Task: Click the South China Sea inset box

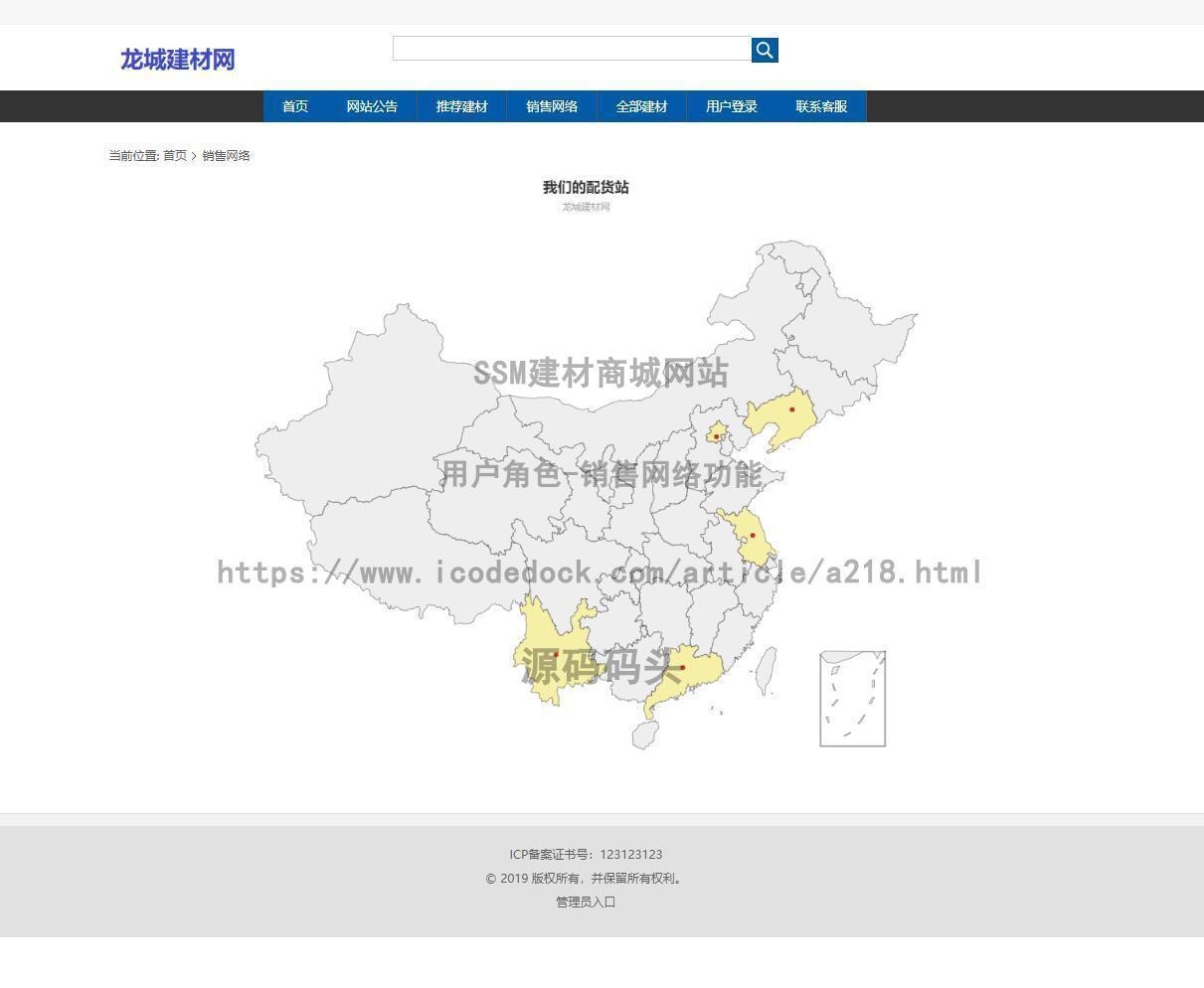Action: coord(851,698)
